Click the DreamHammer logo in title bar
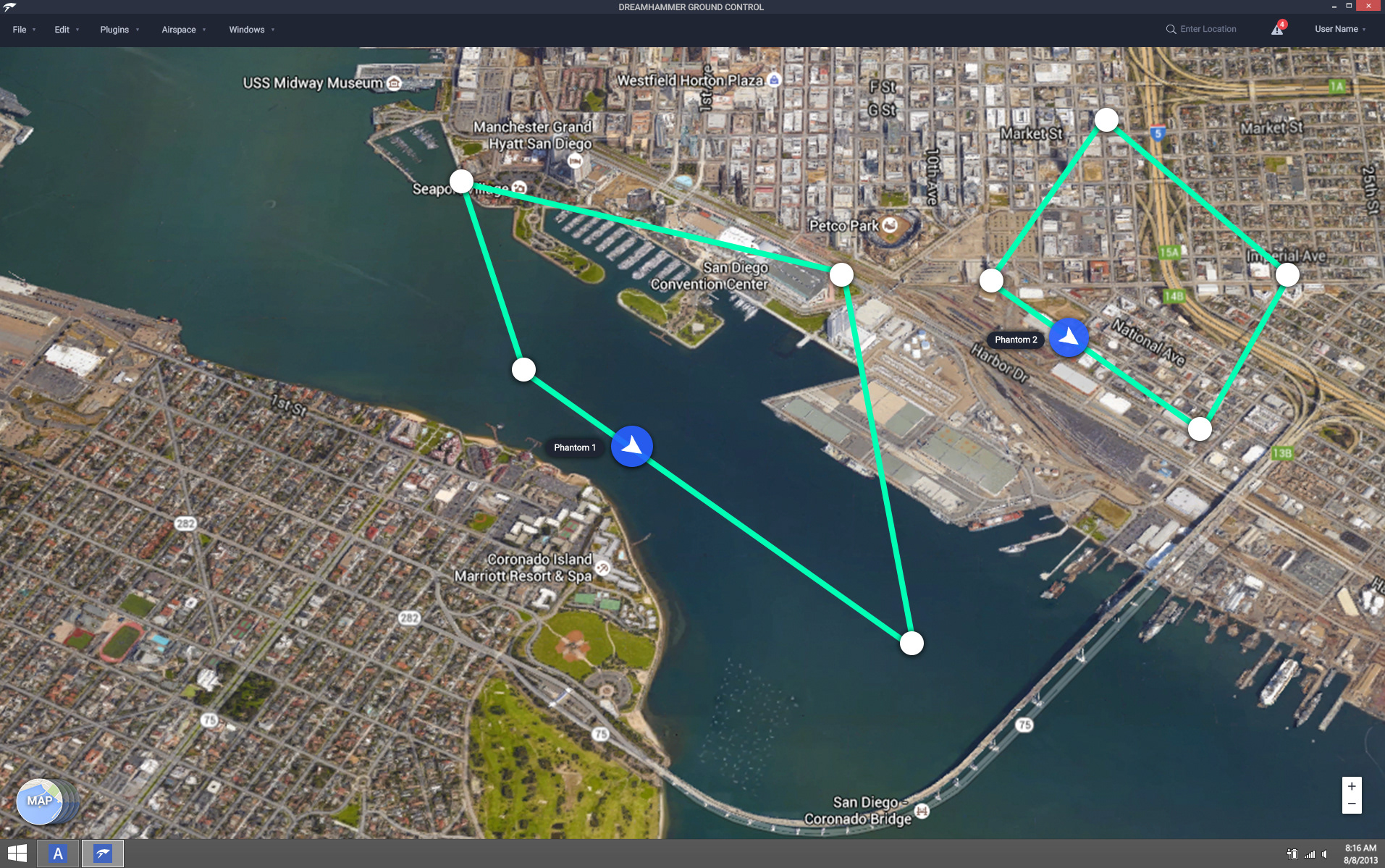Screen dimensions: 1385x868 tap(9, 7)
